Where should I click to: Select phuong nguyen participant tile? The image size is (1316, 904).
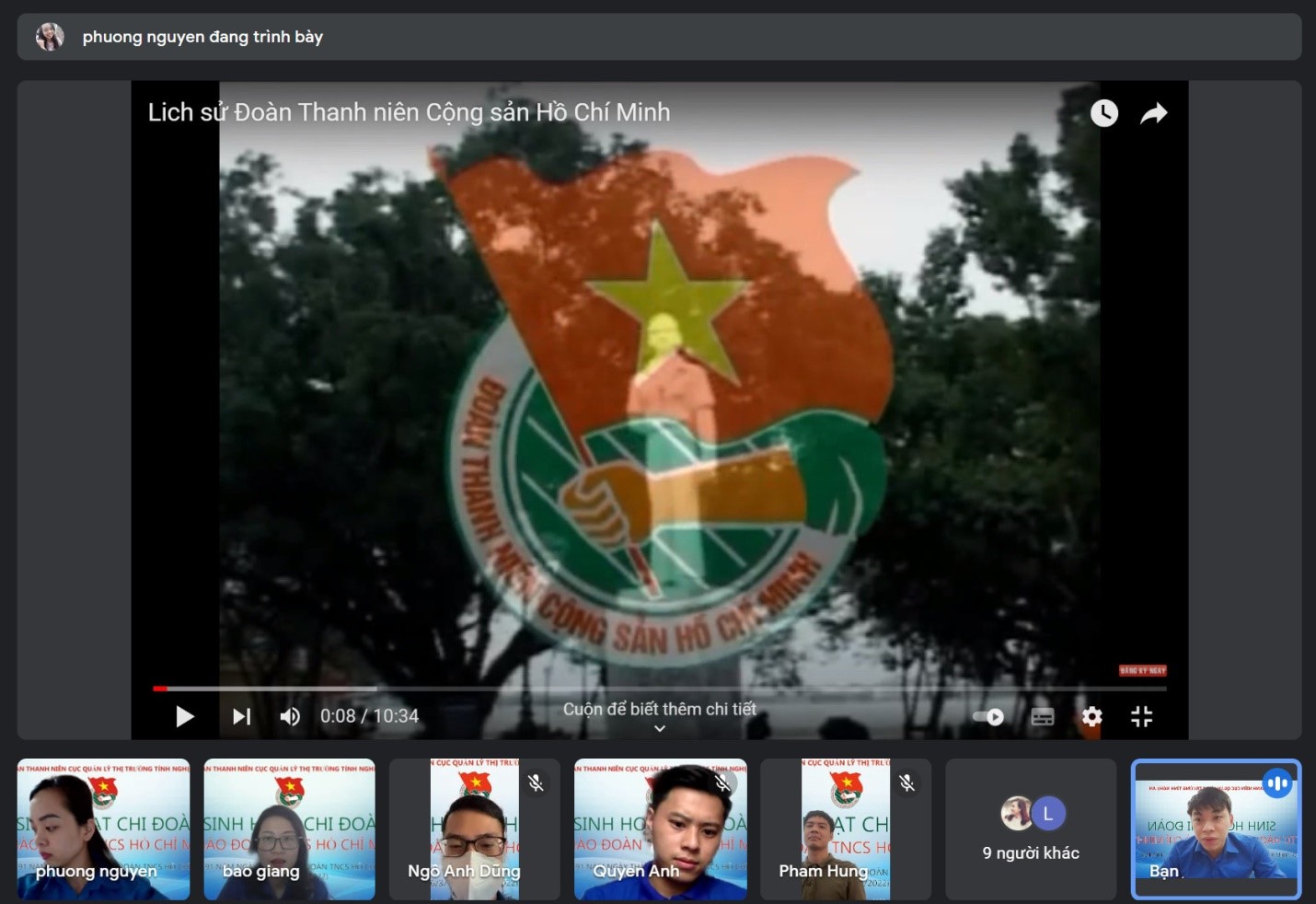(103, 829)
